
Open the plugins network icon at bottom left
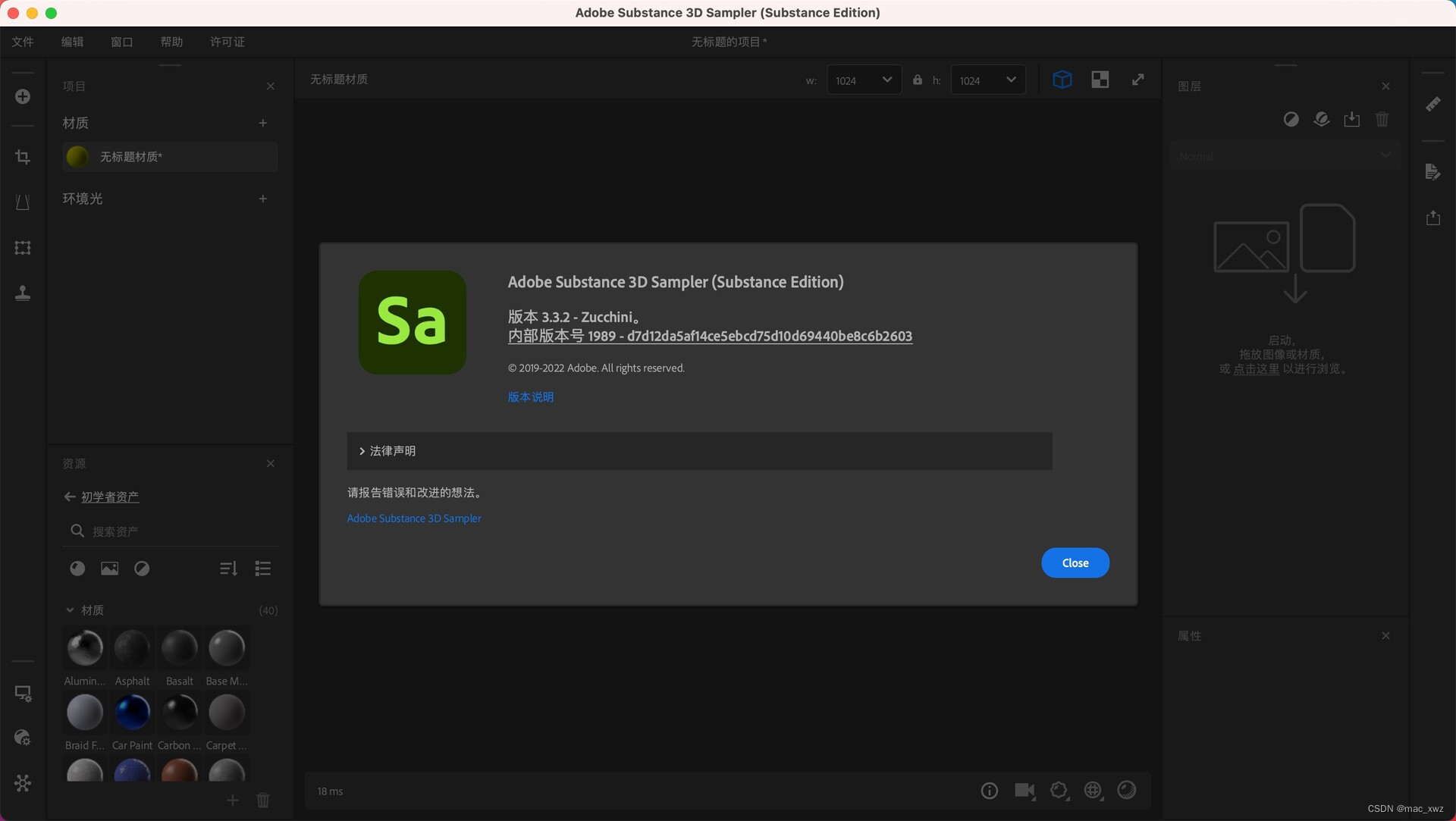tap(23, 783)
